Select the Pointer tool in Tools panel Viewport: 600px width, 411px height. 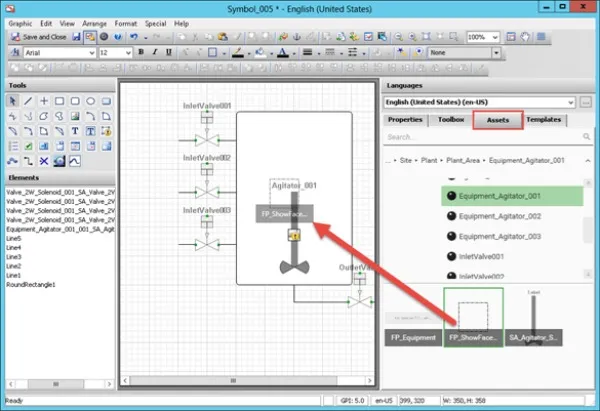tap(13, 101)
